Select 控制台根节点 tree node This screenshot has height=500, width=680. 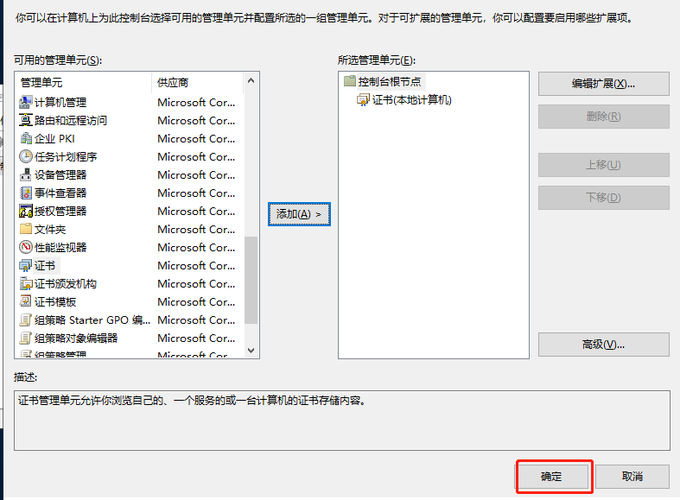(x=389, y=81)
